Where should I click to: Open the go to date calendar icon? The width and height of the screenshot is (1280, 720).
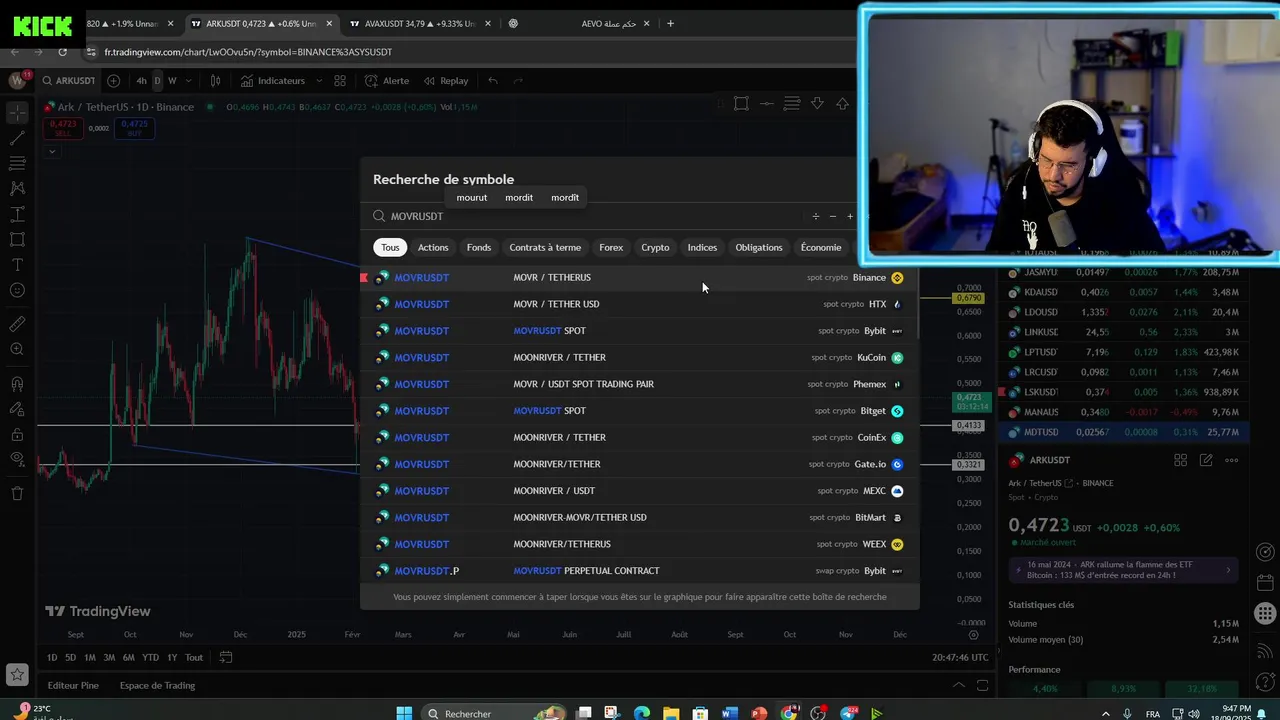[x=226, y=657]
